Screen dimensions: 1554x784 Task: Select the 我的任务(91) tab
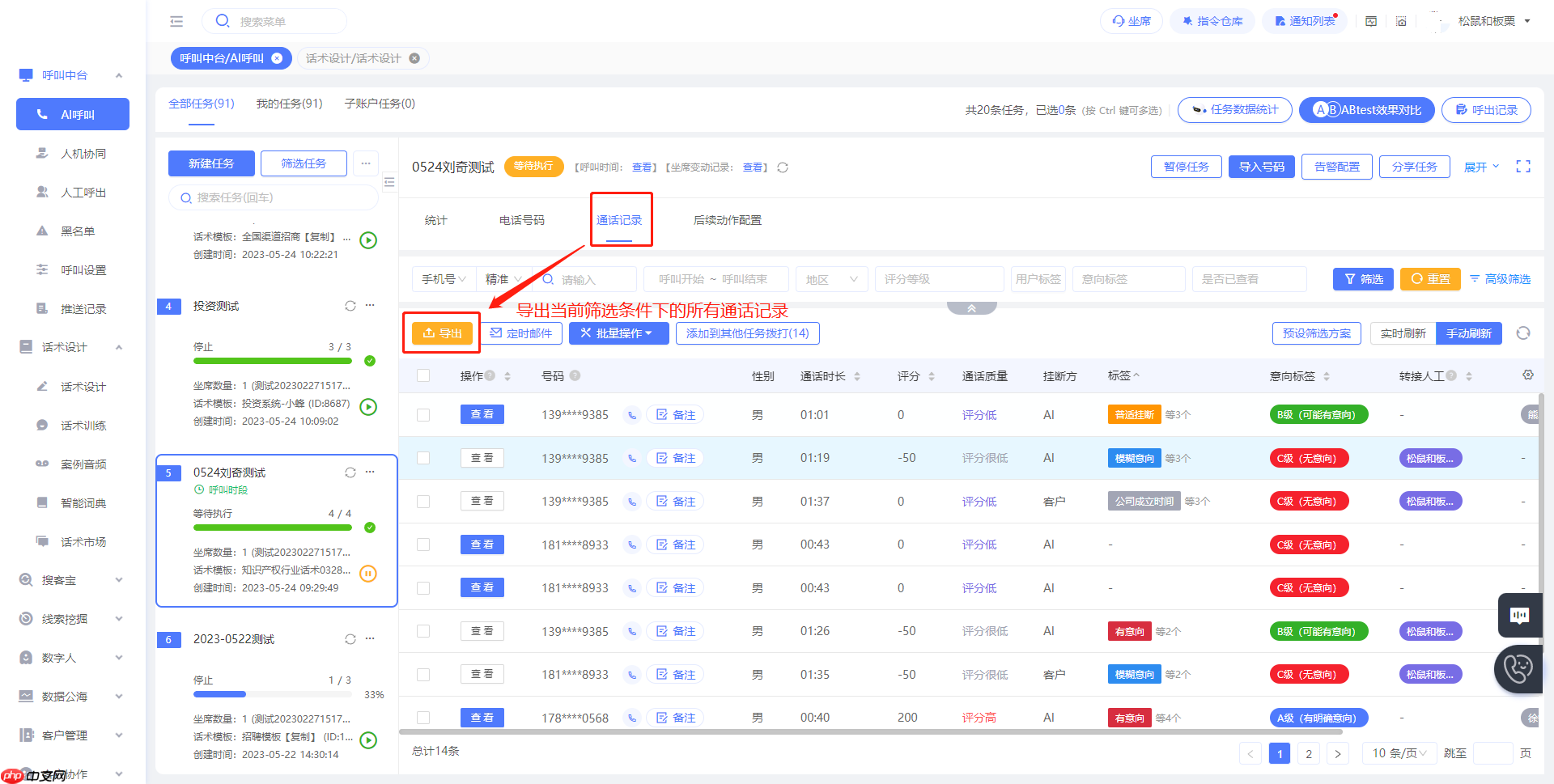(x=289, y=104)
